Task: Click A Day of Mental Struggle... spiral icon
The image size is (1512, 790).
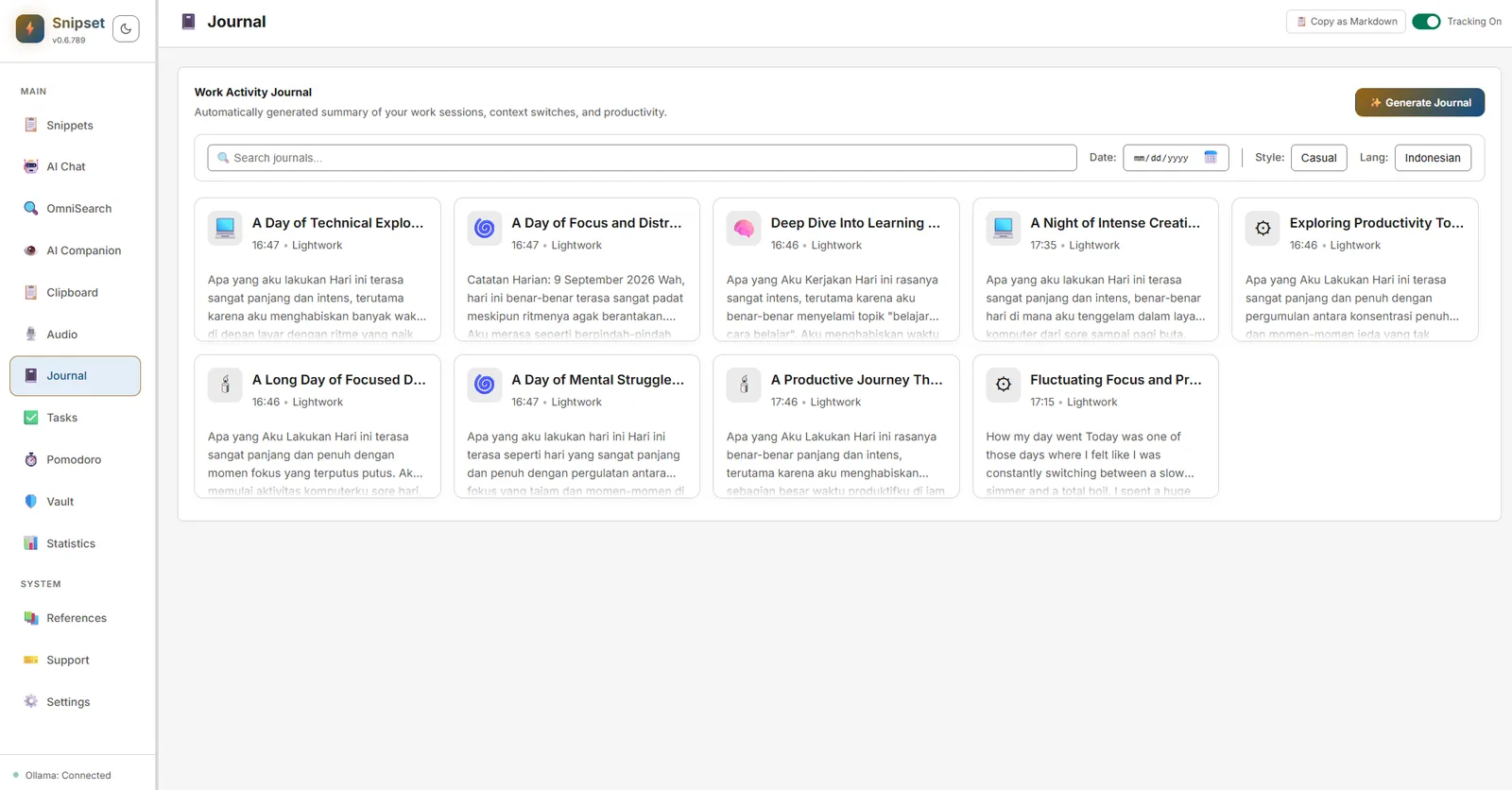Action: tap(485, 385)
